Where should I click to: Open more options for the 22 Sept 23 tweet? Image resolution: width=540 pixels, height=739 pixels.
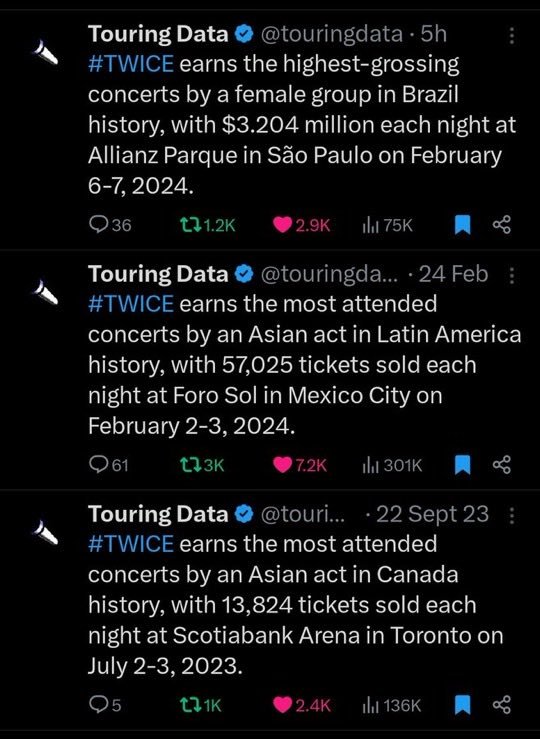(512, 515)
